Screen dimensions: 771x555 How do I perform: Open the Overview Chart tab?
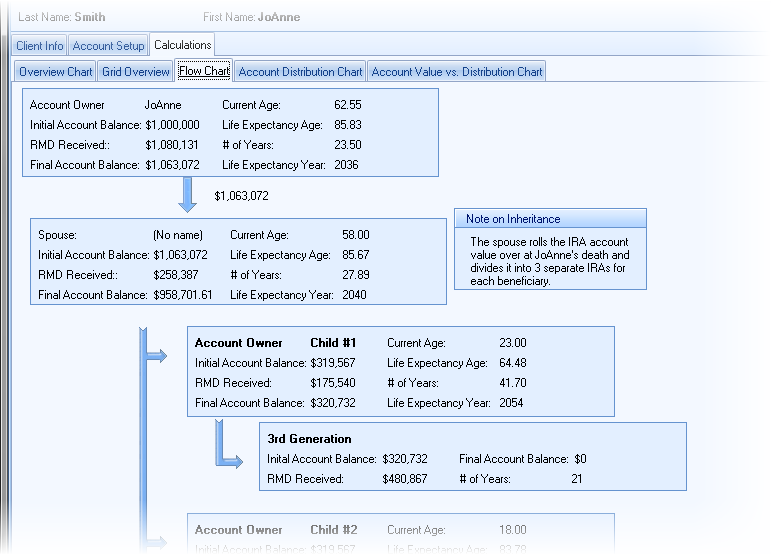tap(56, 72)
